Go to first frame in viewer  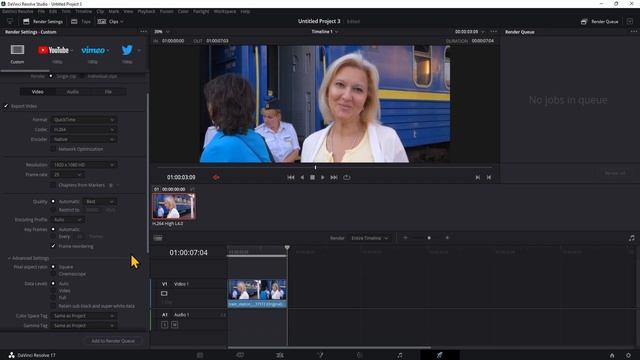[x=291, y=178]
